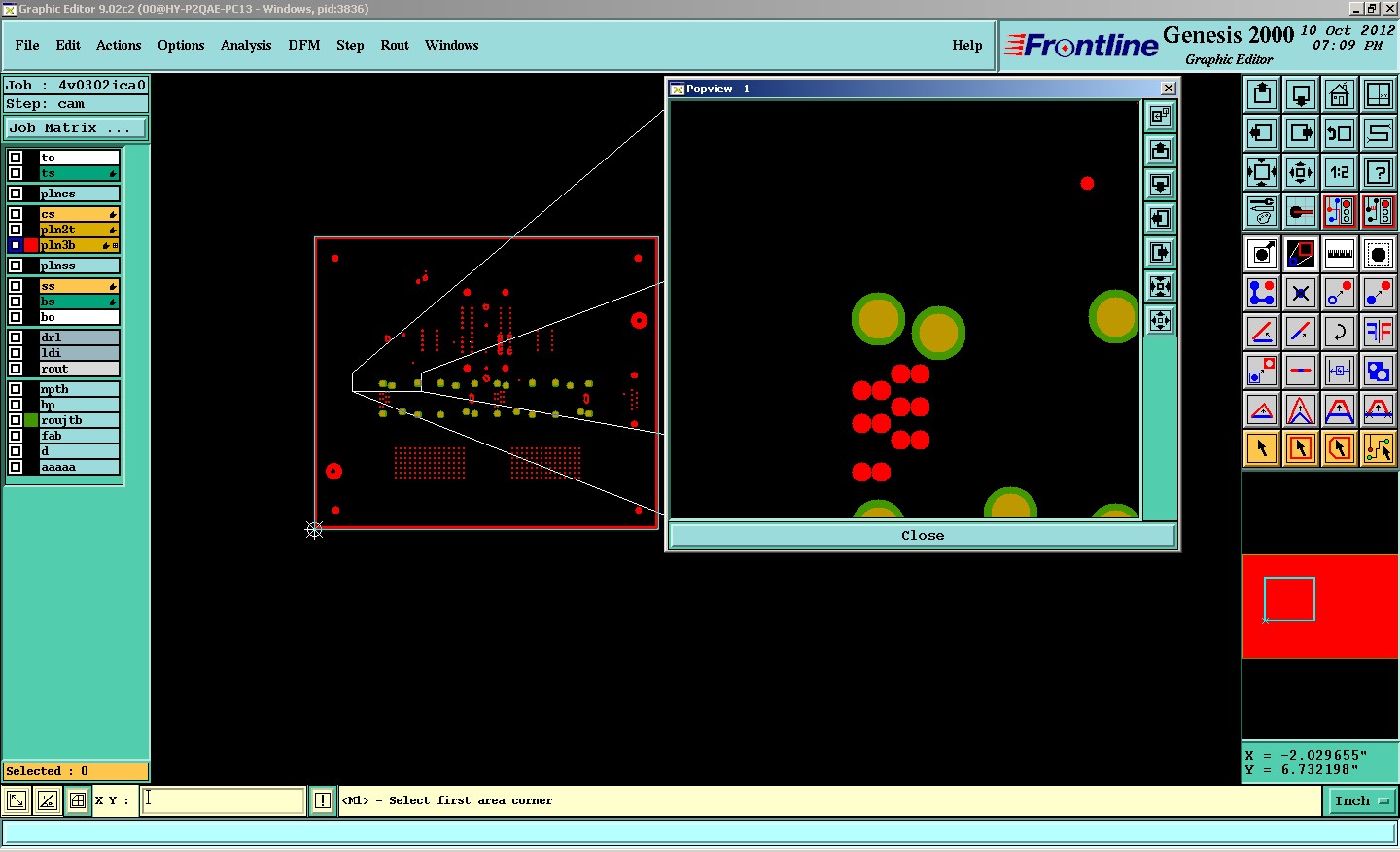Click the pan down icon in Popview toolbar

tap(1160, 185)
